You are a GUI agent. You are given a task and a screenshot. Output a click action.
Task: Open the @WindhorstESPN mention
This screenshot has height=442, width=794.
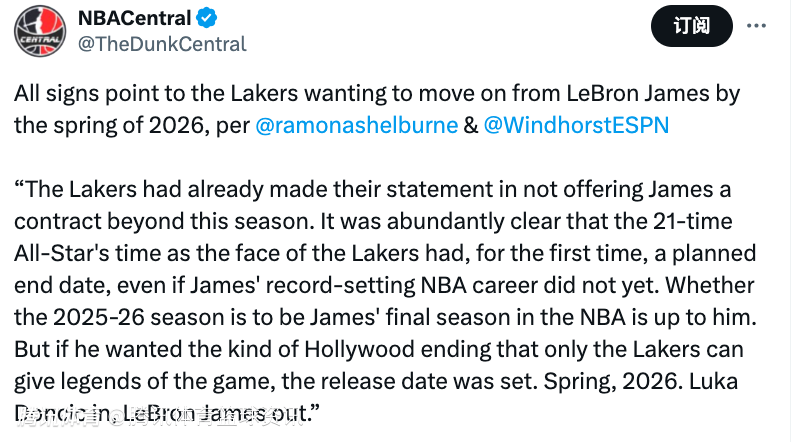coord(576,125)
